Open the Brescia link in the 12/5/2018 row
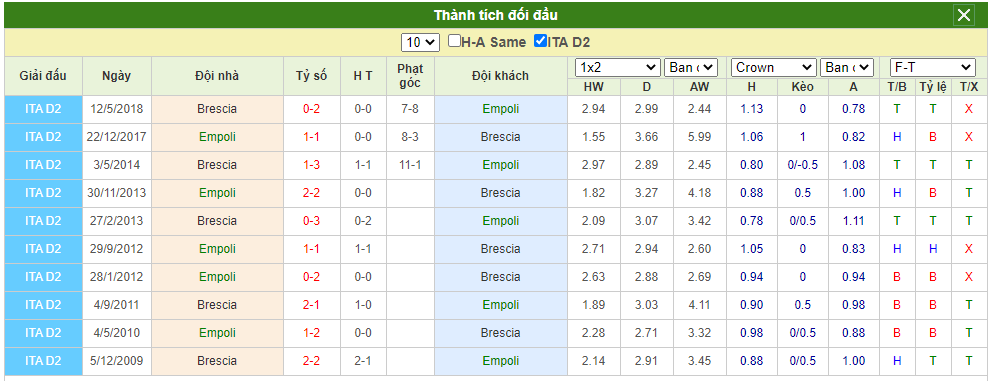The width and height of the screenshot is (994, 381). coord(217,109)
